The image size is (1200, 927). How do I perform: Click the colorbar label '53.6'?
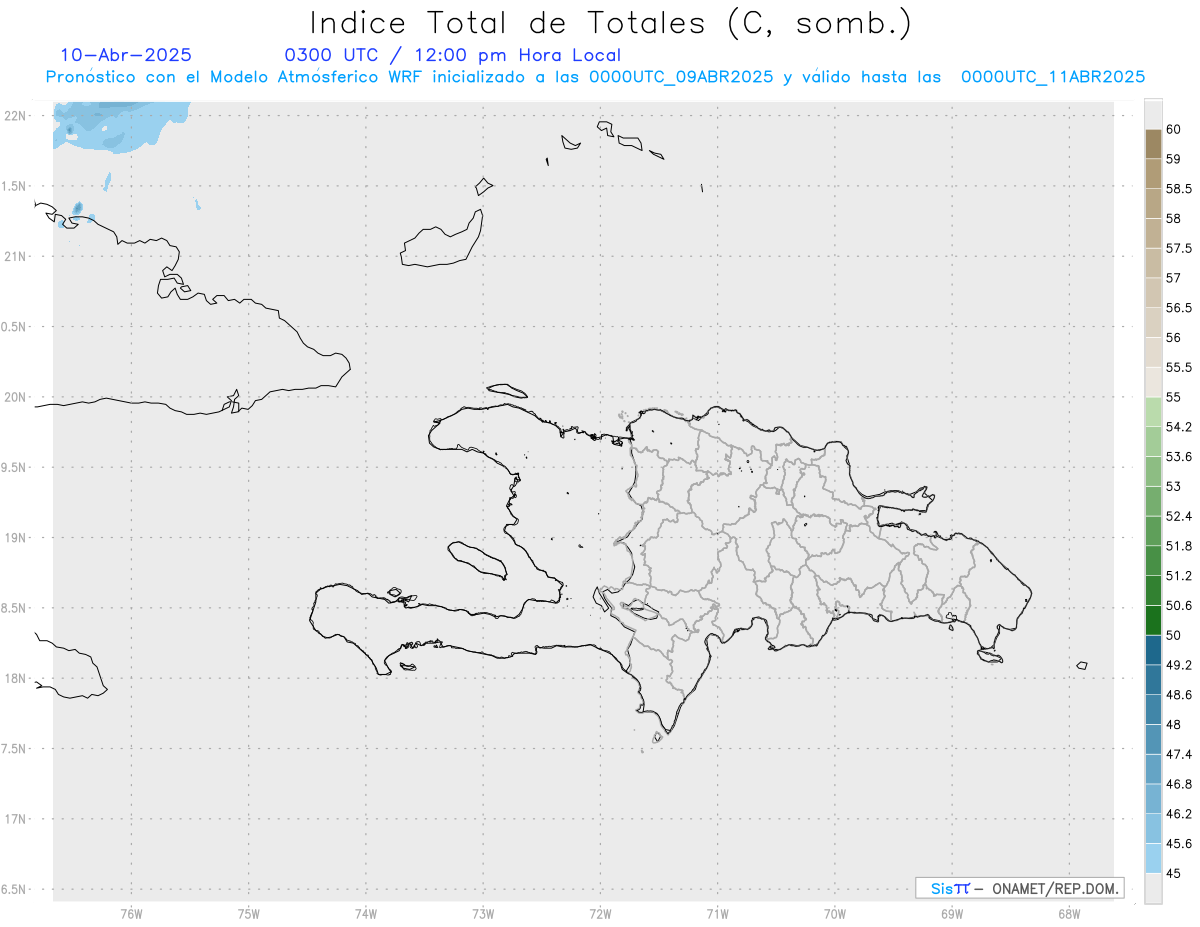[x=1178, y=456]
